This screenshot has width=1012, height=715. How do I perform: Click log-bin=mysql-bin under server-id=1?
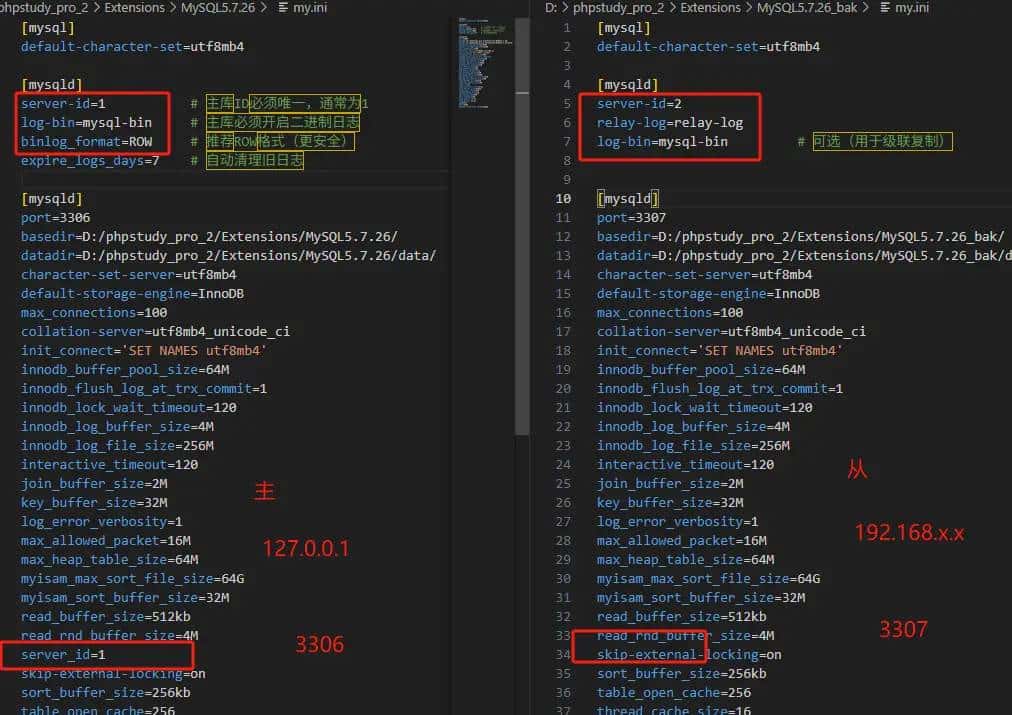coord(86,123)
